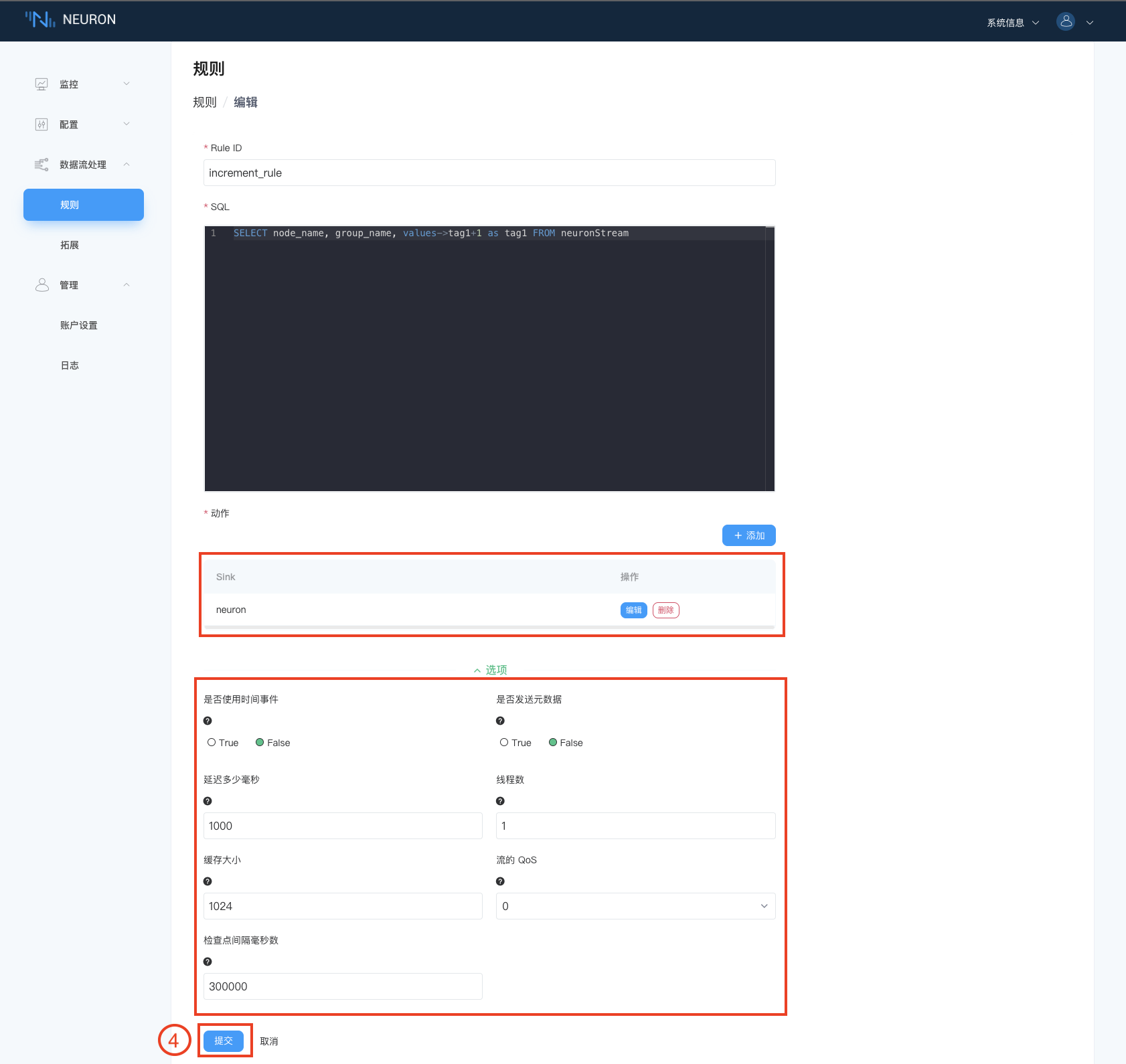Click the 操作 column header

[x=629, y=577]
